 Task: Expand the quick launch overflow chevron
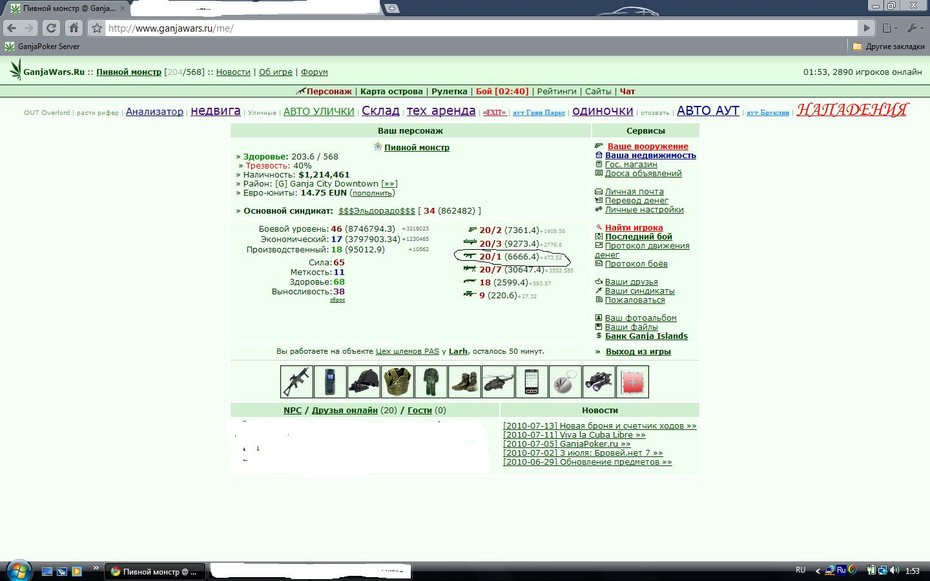pos(95,568)
